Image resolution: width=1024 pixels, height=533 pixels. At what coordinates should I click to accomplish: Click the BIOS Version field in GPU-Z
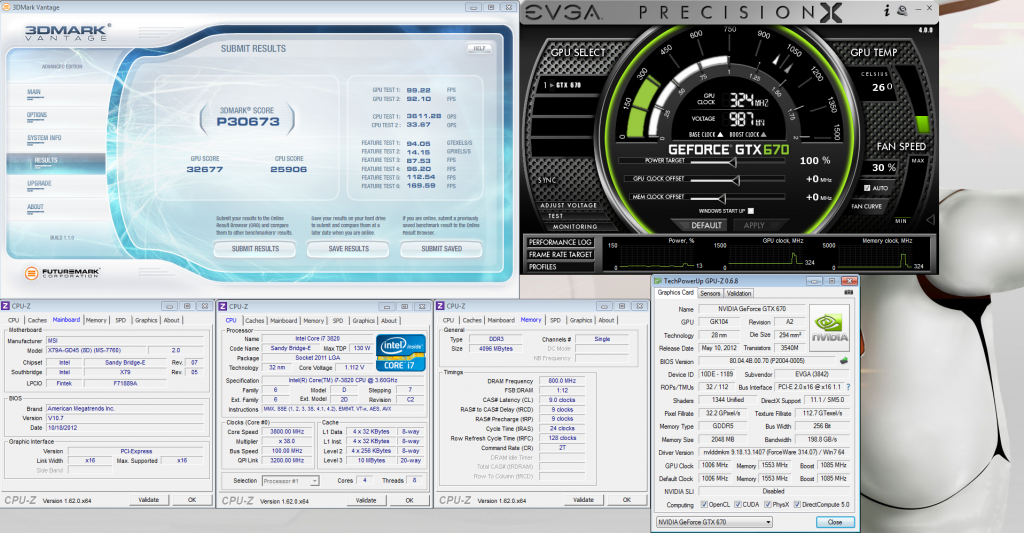point(767,361)
